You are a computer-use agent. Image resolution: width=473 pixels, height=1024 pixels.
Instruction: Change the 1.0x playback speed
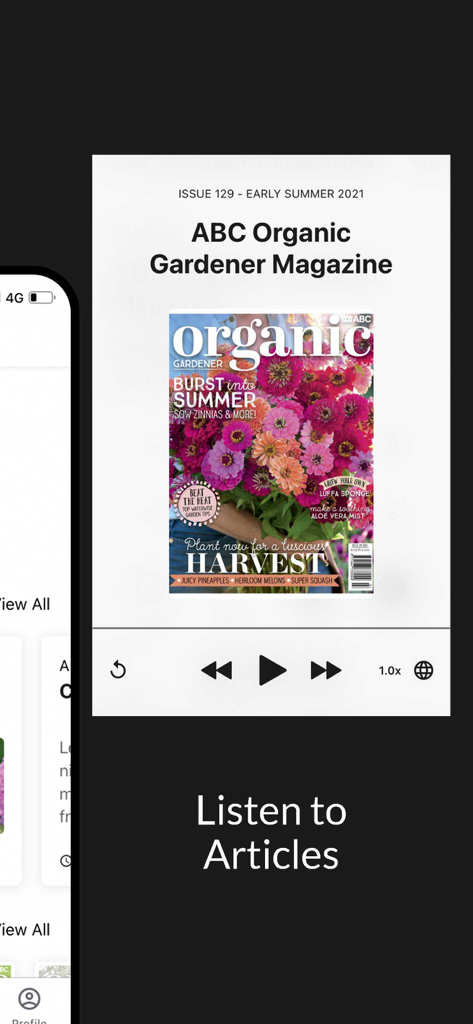pos(390,671)
